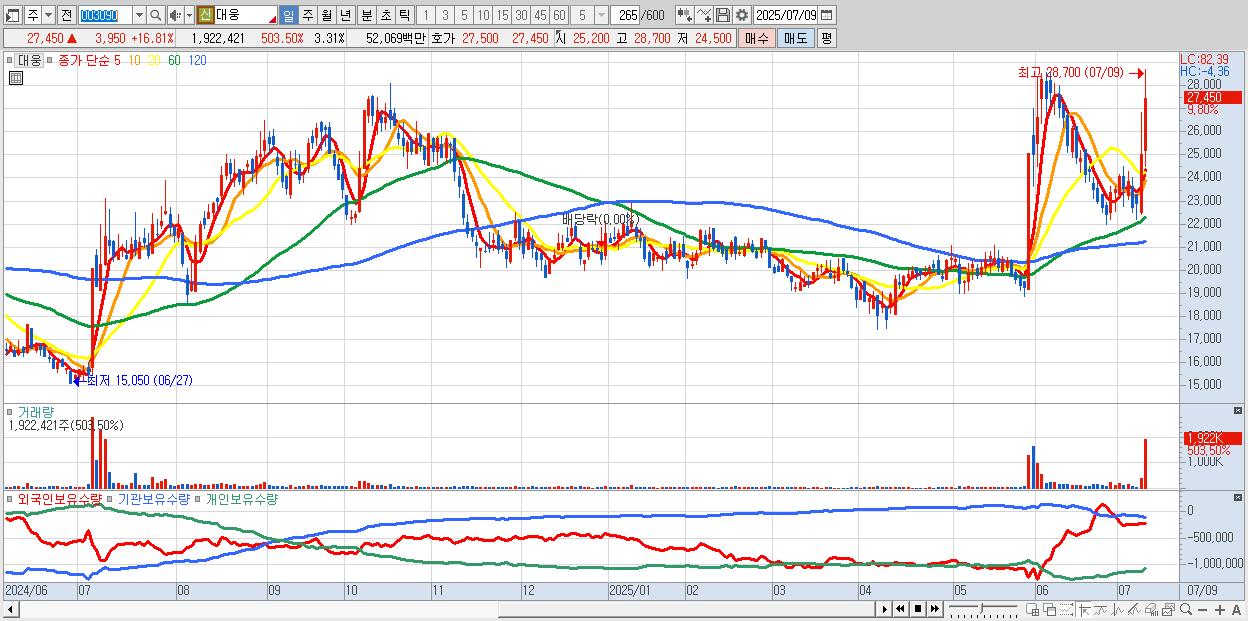
Task: Click the stock code input field 003090
Action: pos(105,15)
